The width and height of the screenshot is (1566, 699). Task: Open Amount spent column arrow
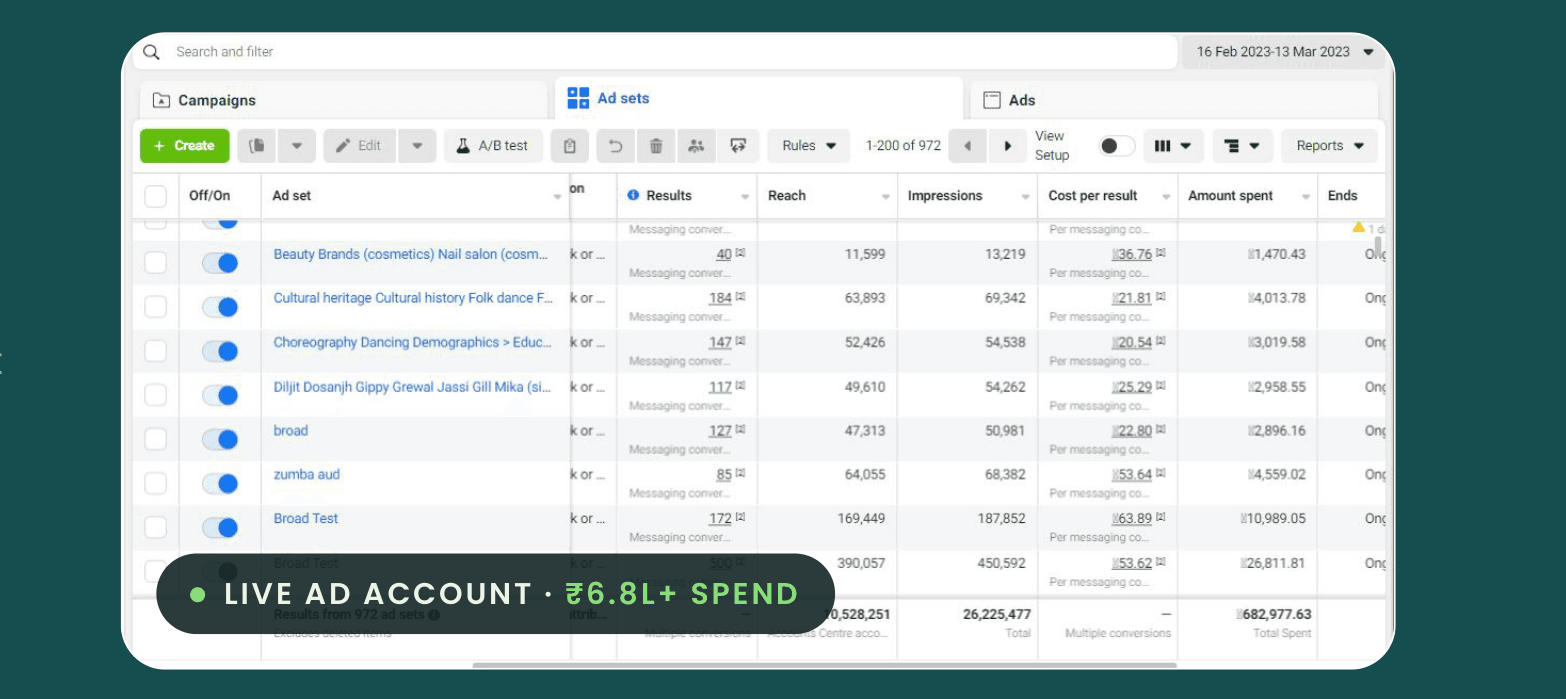(1306, 197)
